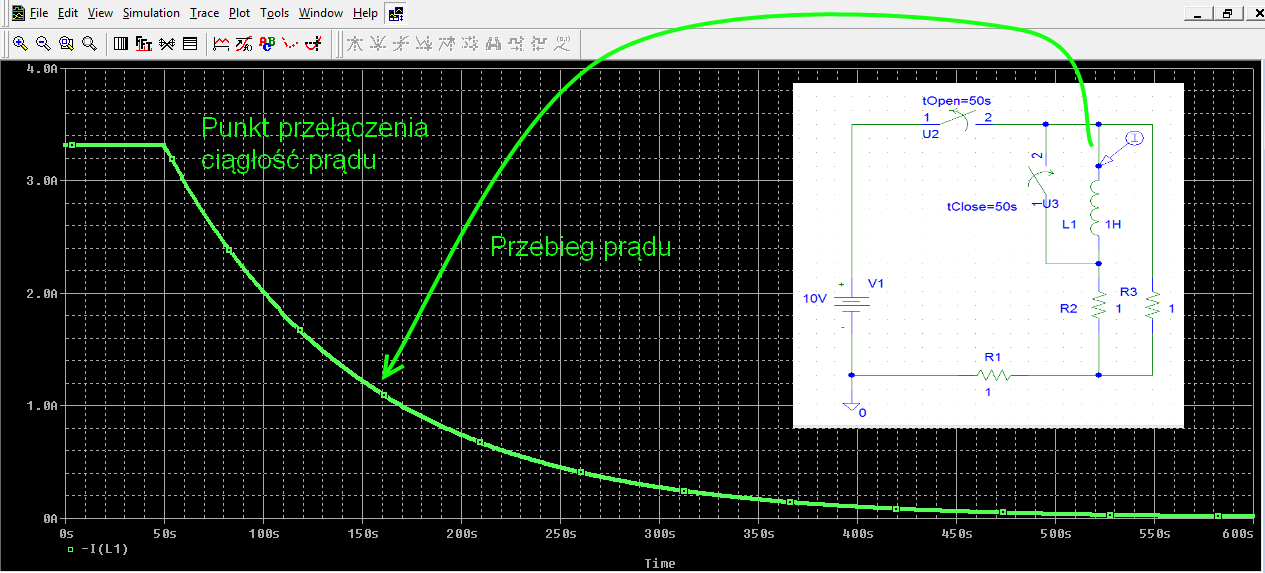
Task: Click the ABC Text Label icon
Action: coord(267,43)
